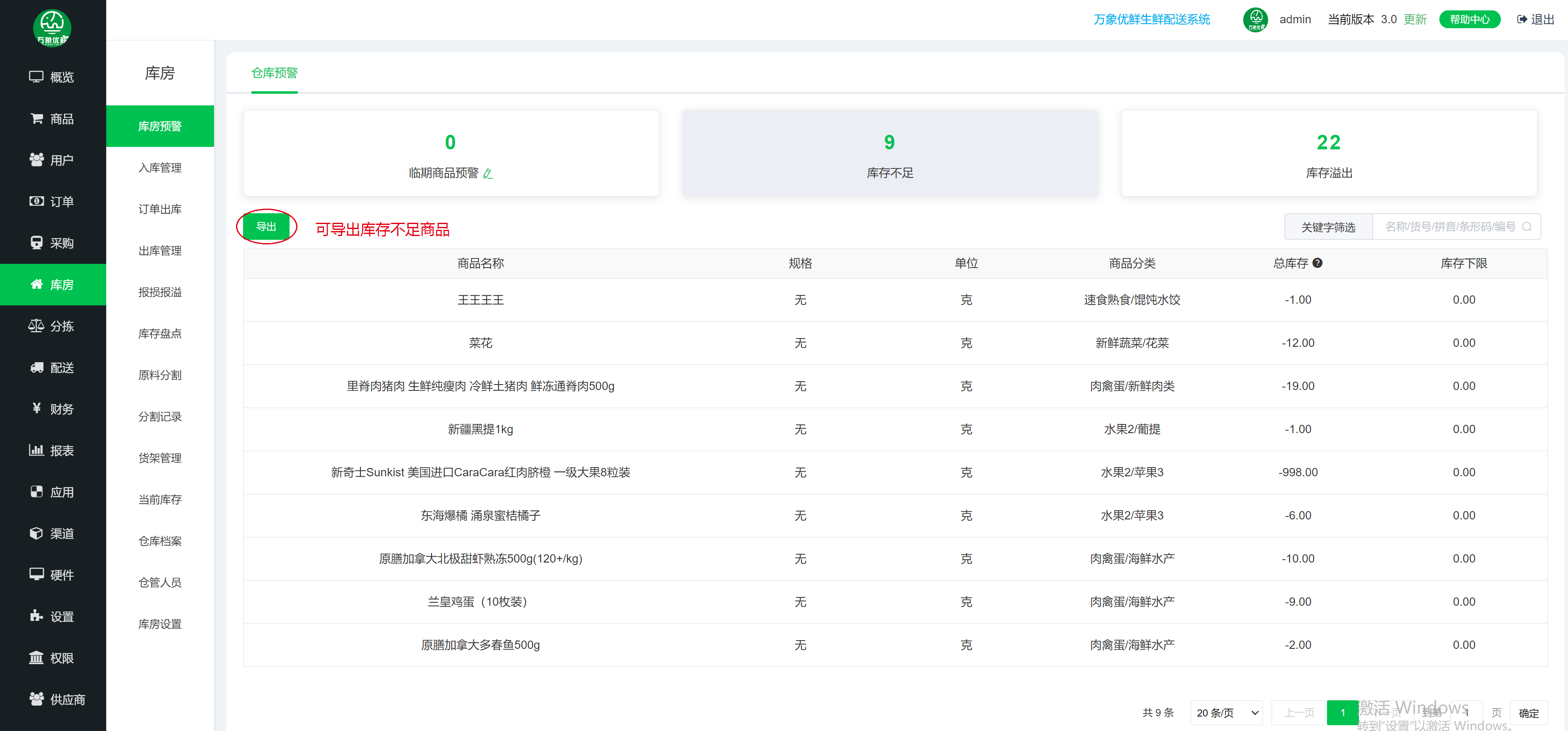This screenshot has height=731, width=1568.
Task: Select the 临期商品预警 card showing 0
Action: coord(451,153)
